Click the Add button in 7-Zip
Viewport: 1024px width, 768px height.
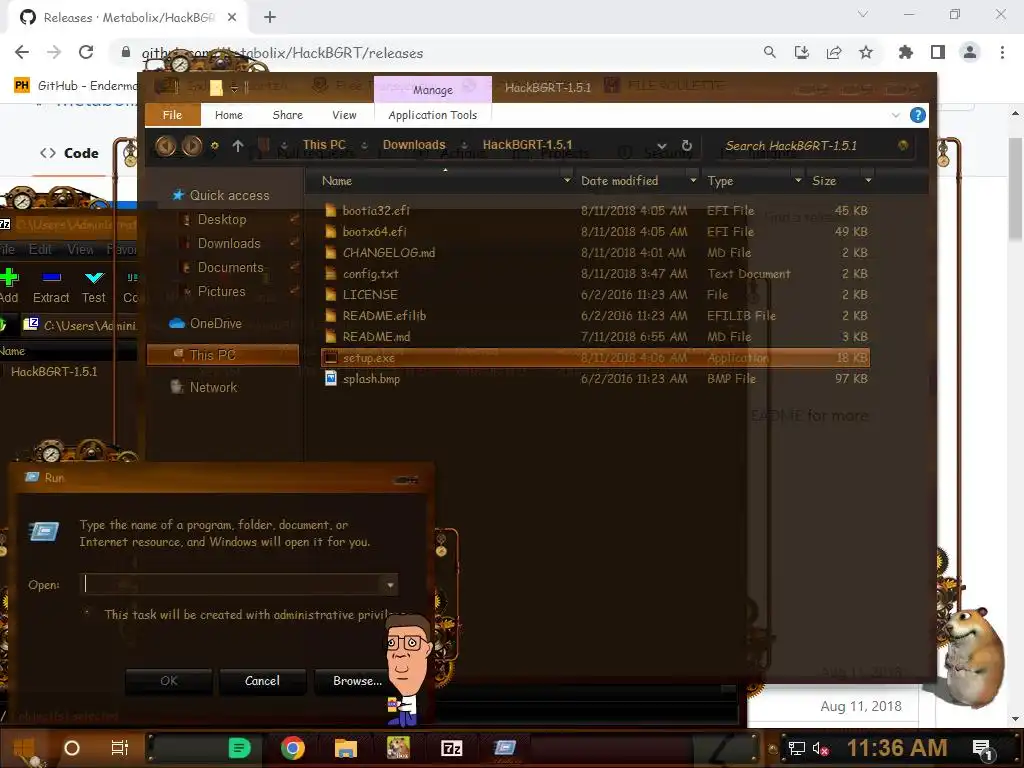[x=9, y=285]
